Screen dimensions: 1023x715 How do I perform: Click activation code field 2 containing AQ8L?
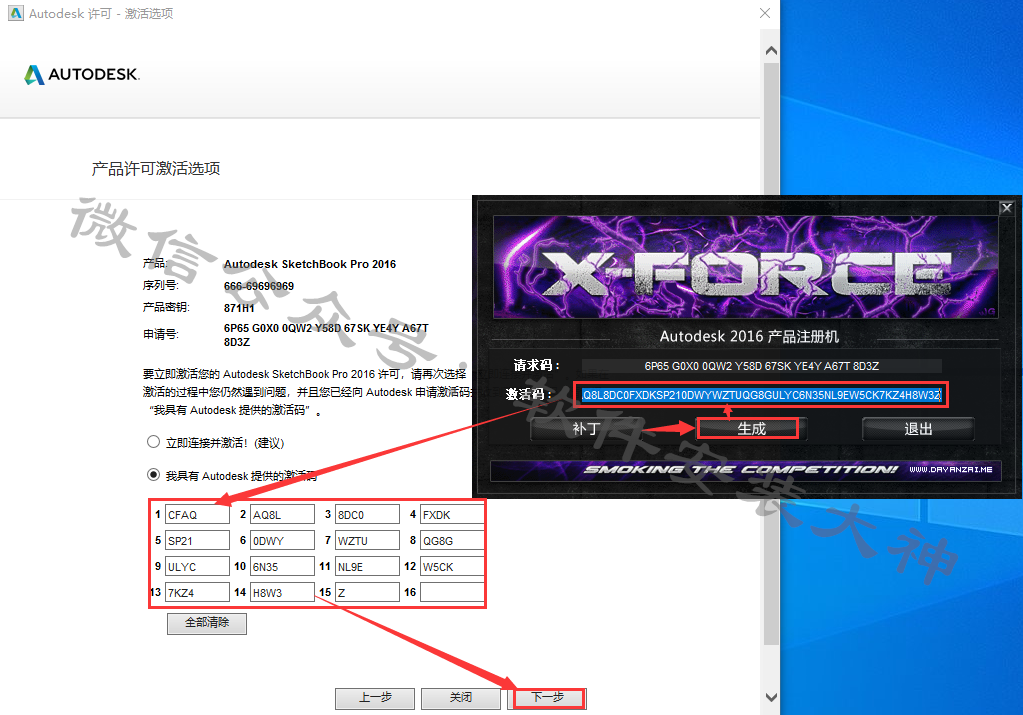coord(282,515)
